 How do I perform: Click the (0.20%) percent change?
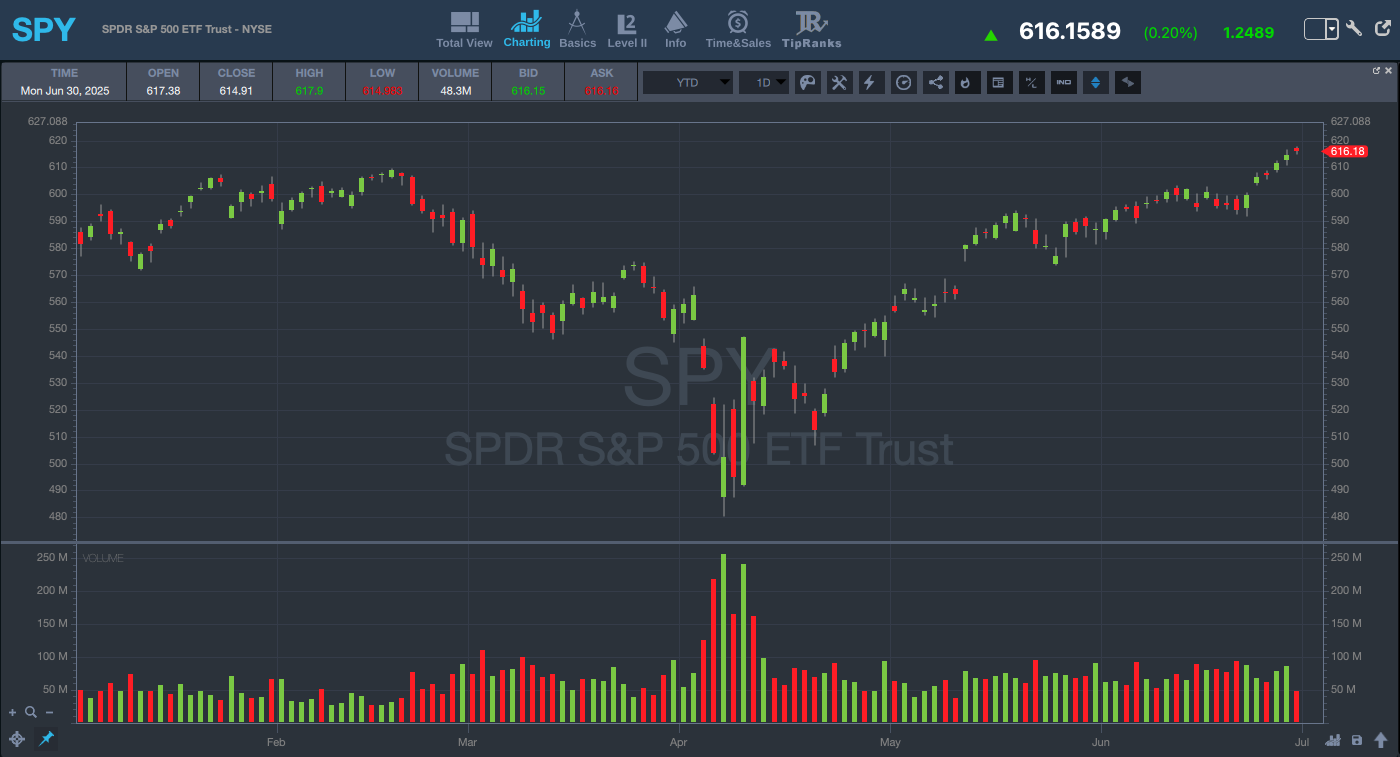pyautogui.click(x=1170, y=33)
